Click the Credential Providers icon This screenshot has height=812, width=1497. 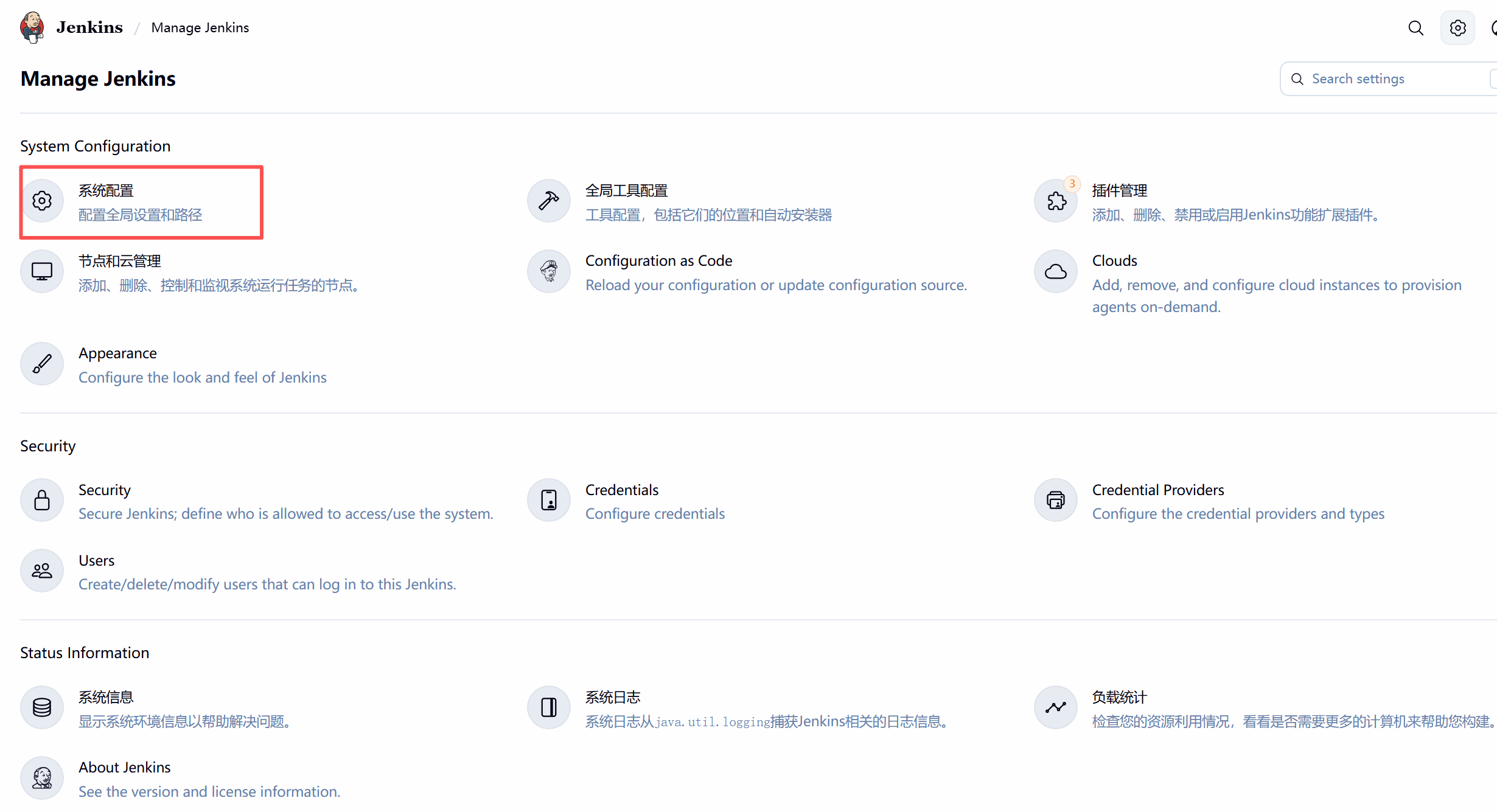1056,500
